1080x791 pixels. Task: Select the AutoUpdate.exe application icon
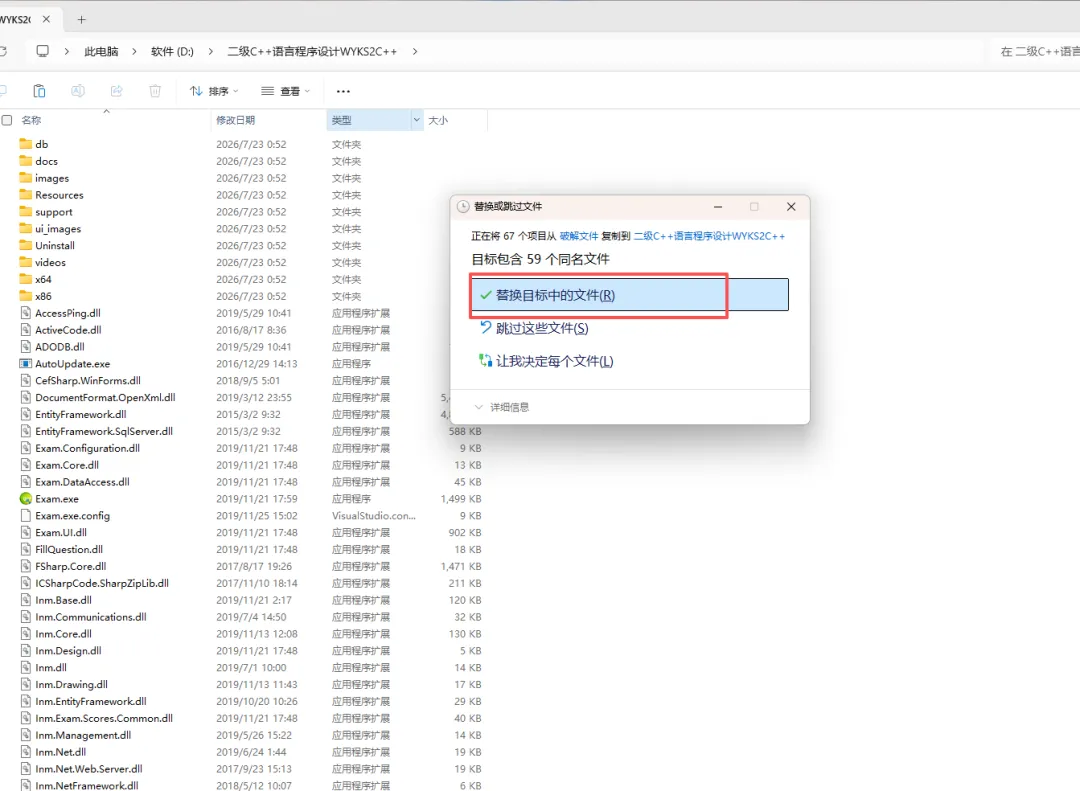pyautogui.click(x=25, y=363)
